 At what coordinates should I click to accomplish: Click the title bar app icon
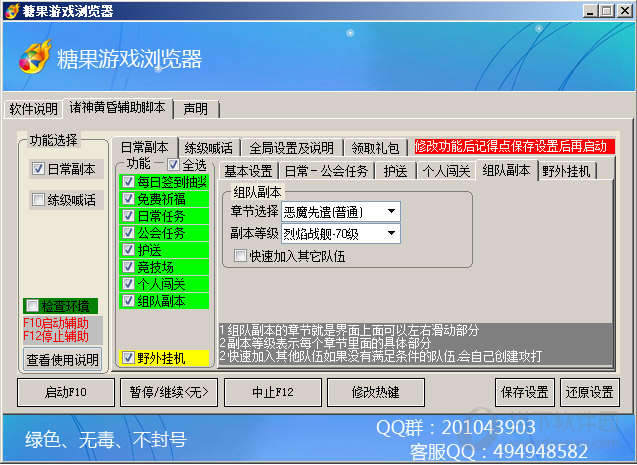click(x=12, y=11)
